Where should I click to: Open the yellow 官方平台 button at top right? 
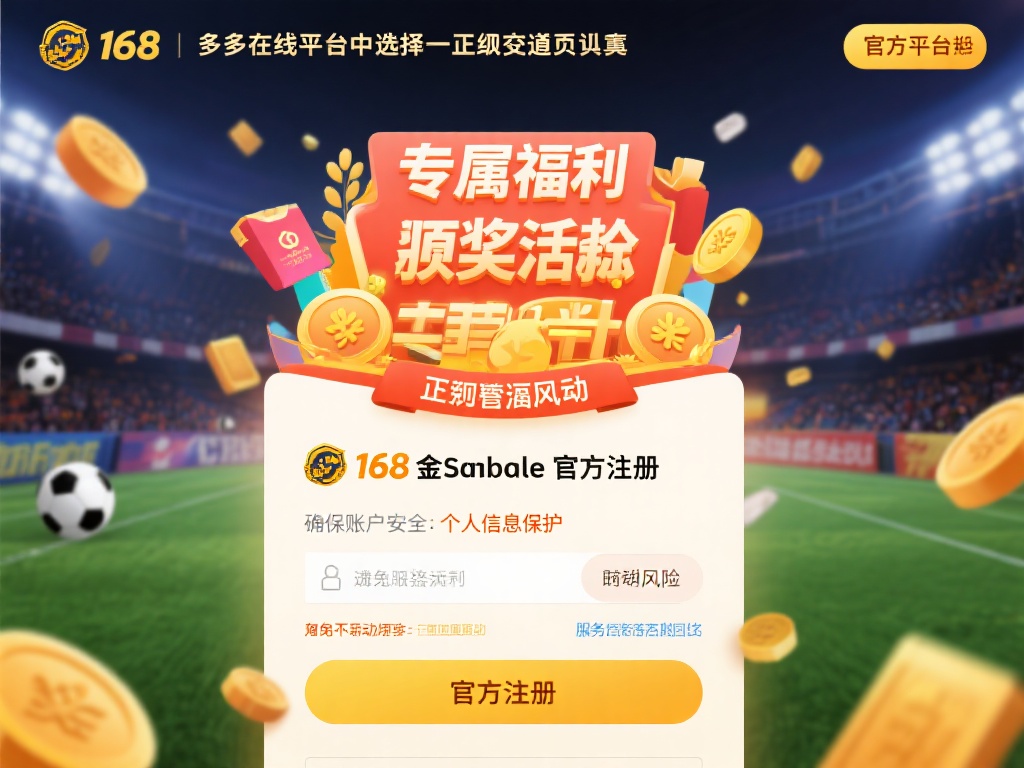coord(914,46)
